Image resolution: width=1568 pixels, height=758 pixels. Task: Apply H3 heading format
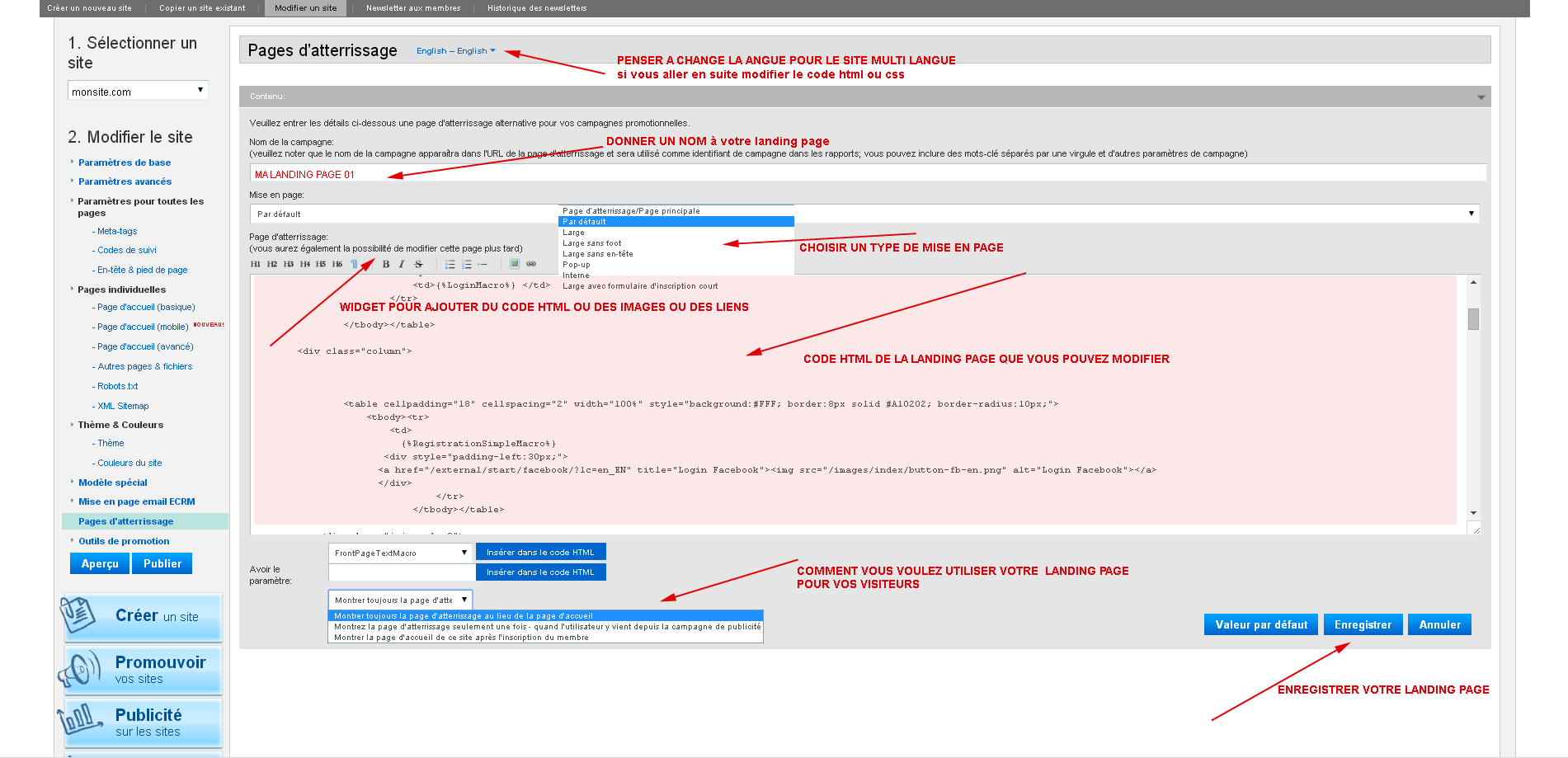(x=288, y=264)
